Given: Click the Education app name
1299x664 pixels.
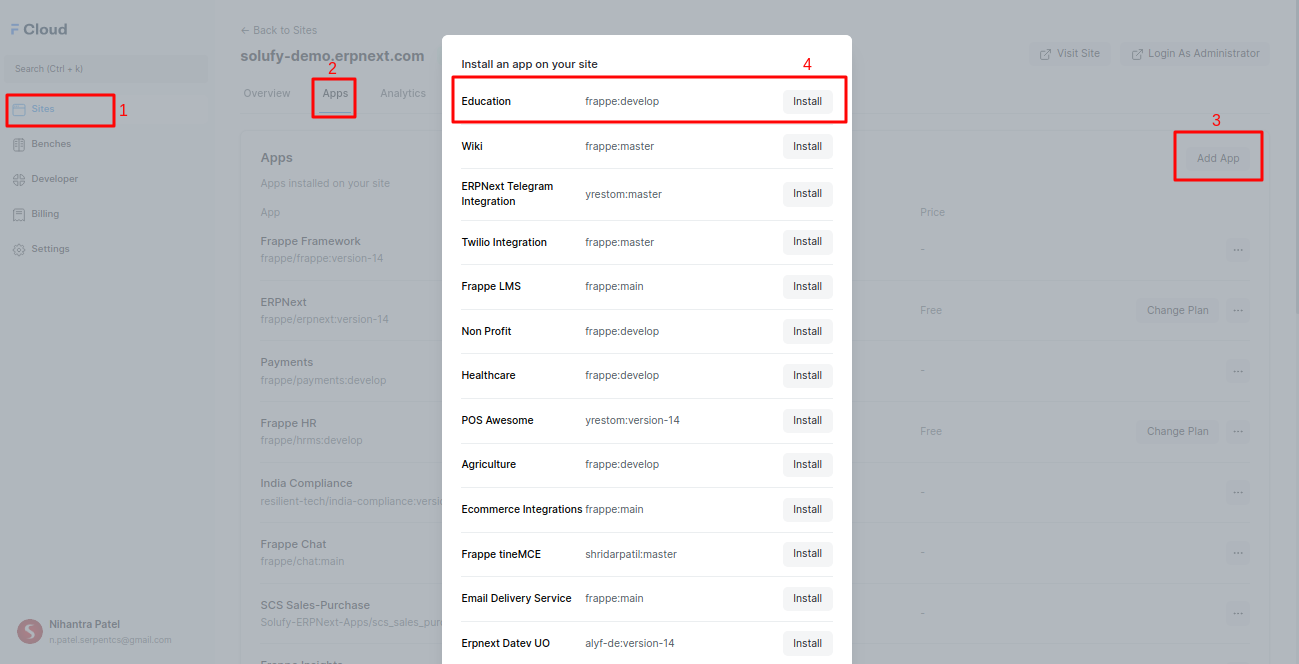Looking at the screenshot, I should point(486,102).
